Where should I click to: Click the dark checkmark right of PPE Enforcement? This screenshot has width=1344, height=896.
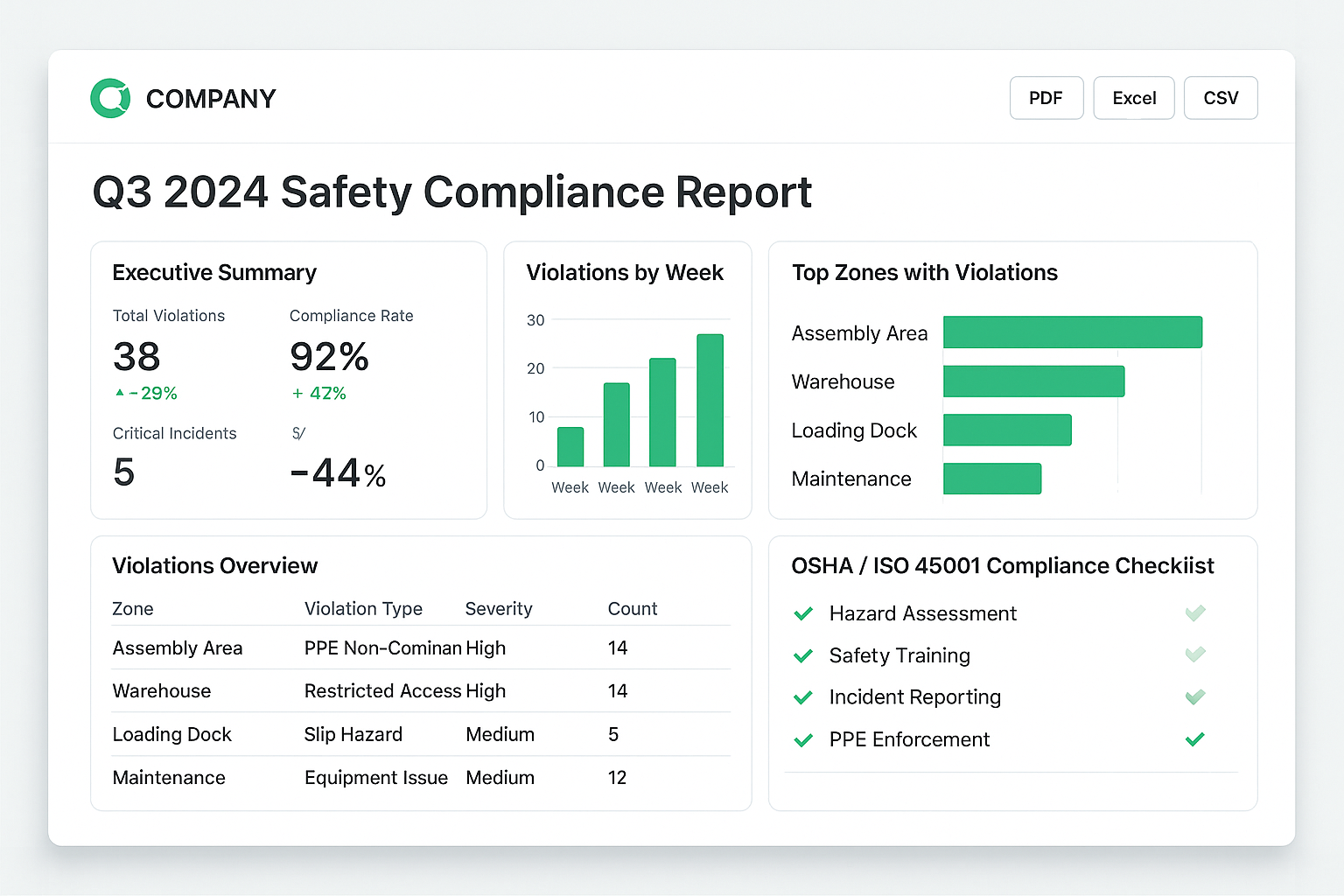coord(1195,739)
